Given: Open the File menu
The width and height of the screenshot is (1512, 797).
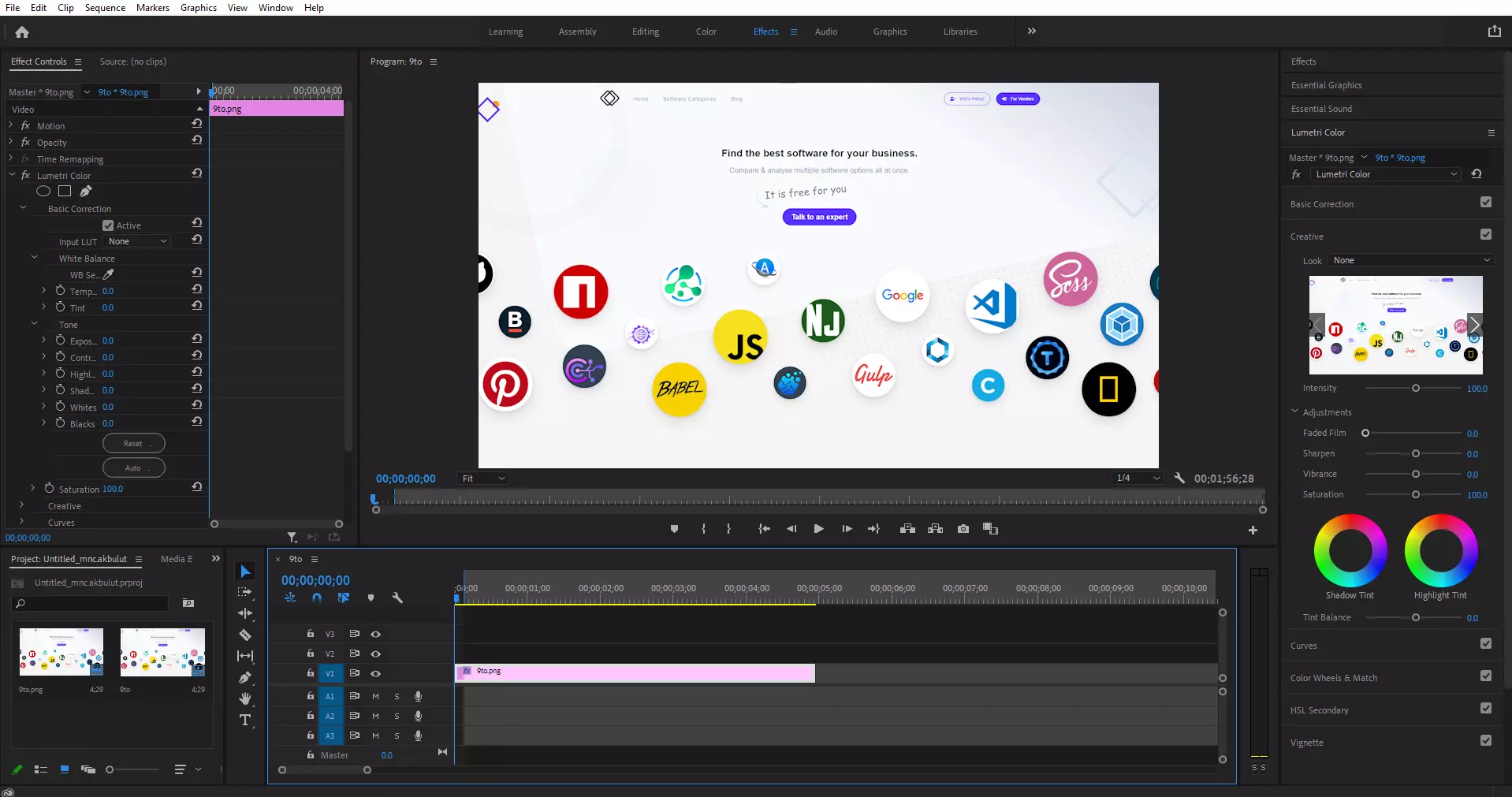Looking at the screenshot, I should tap(13, 7).
